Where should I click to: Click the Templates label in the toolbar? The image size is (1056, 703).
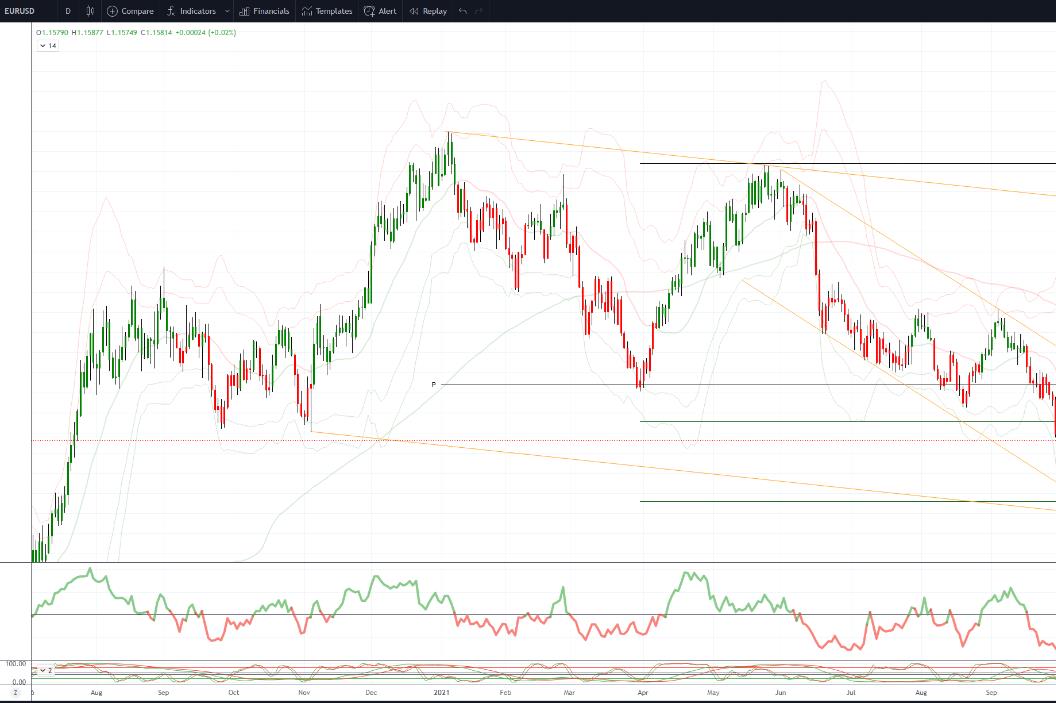coord(334,11)
